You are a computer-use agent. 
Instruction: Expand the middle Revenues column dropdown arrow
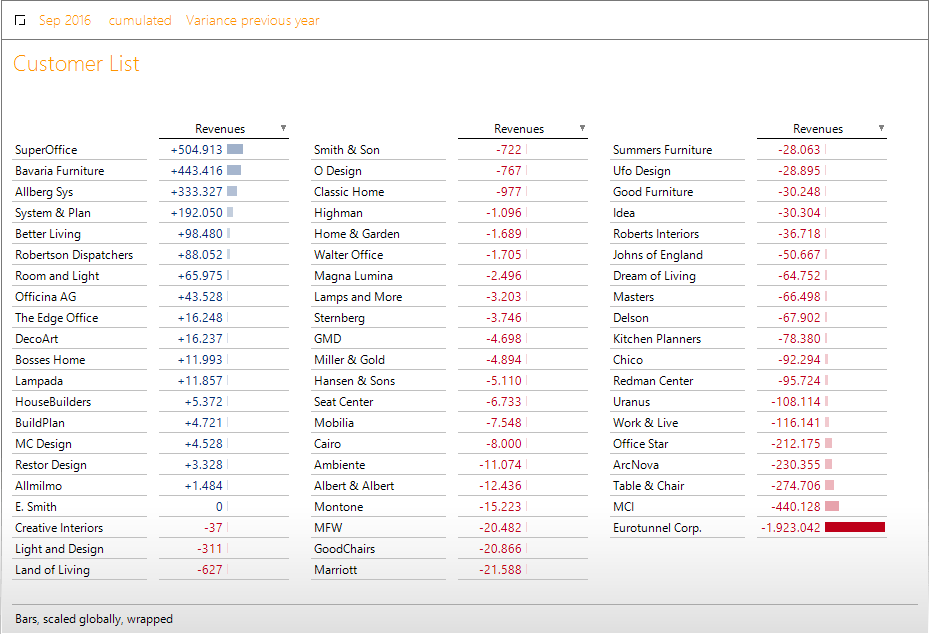tap(582, 128)
